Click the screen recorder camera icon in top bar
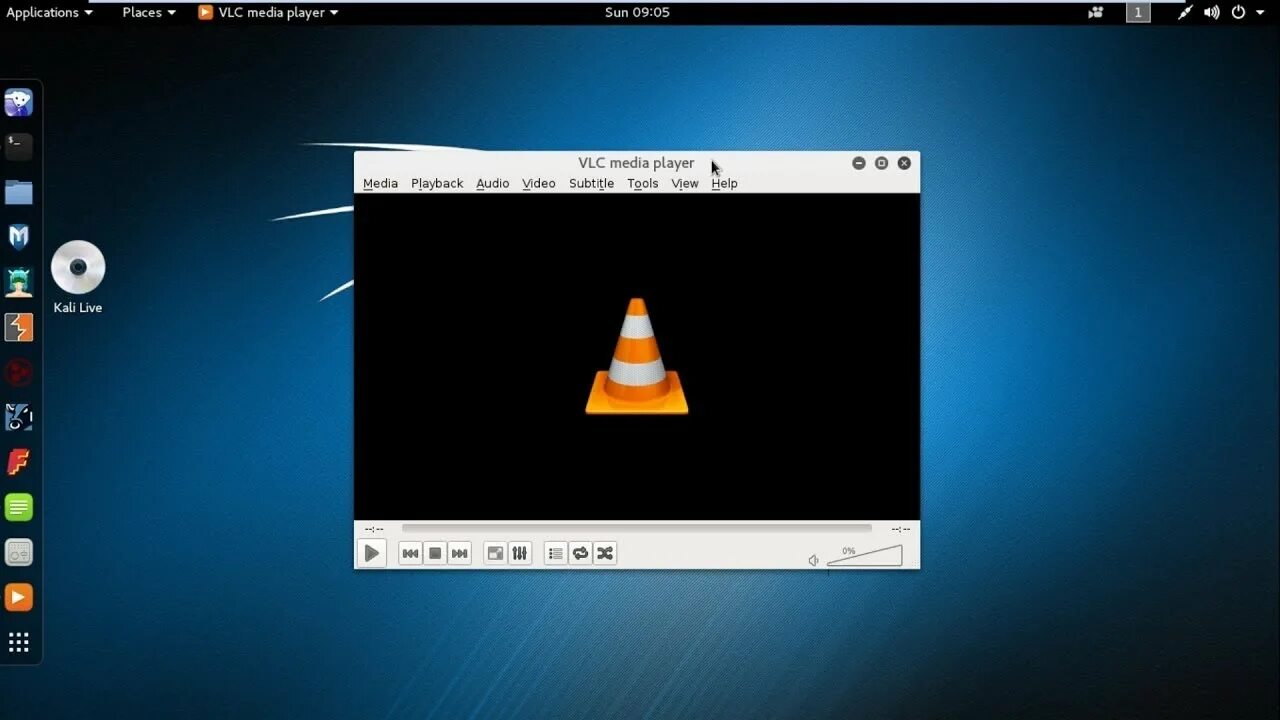 (x=1096, y=12)
